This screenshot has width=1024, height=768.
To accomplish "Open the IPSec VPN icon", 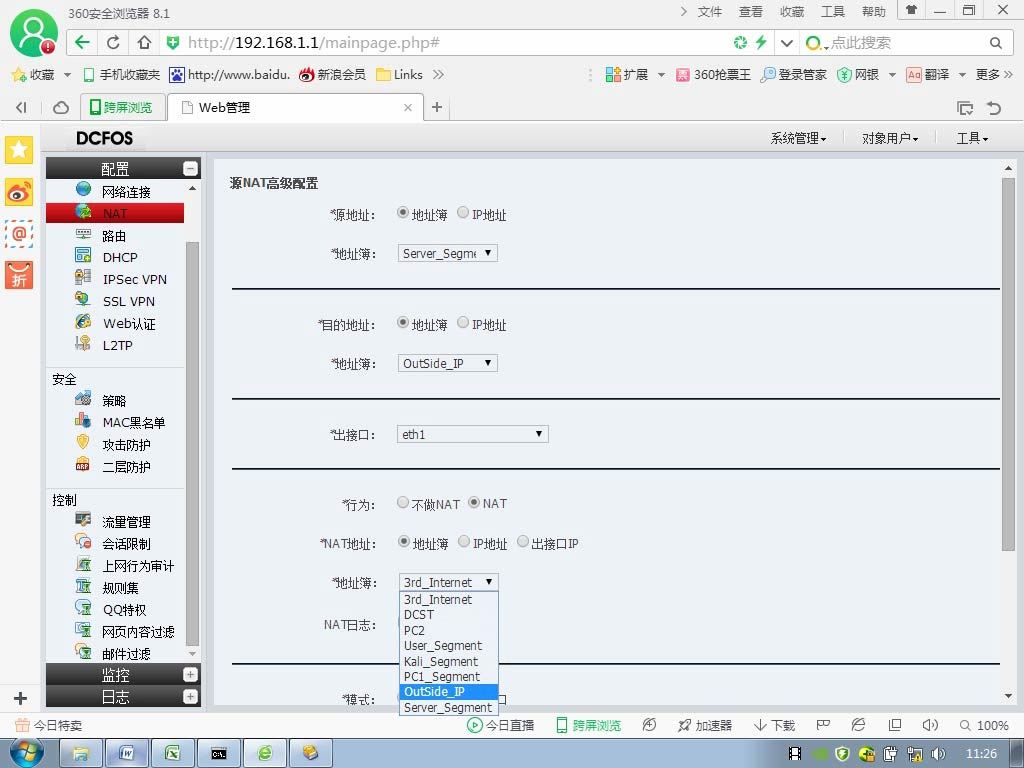I will pos(83,278).
